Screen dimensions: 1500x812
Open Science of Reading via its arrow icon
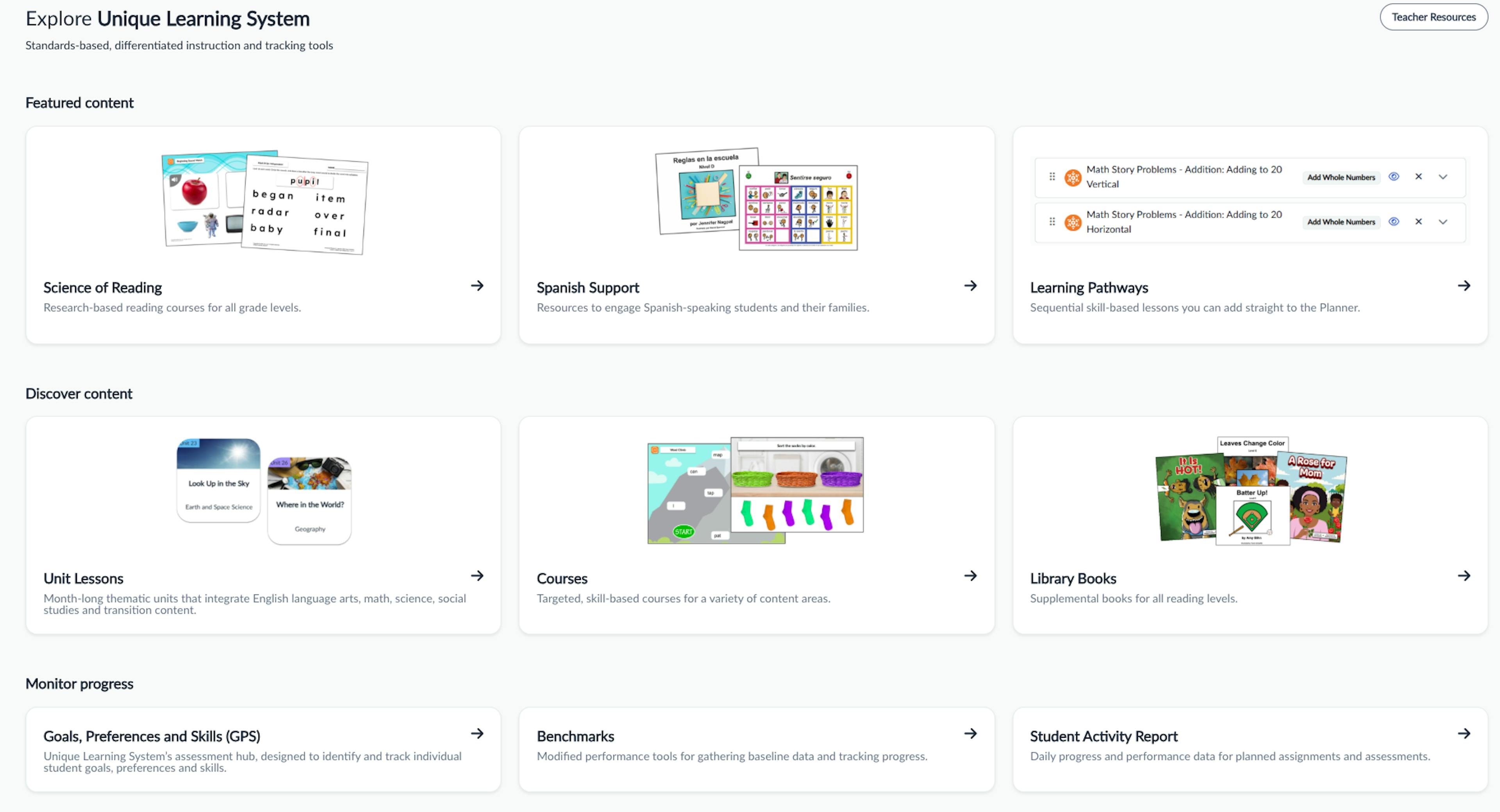[x=477, y=285]
